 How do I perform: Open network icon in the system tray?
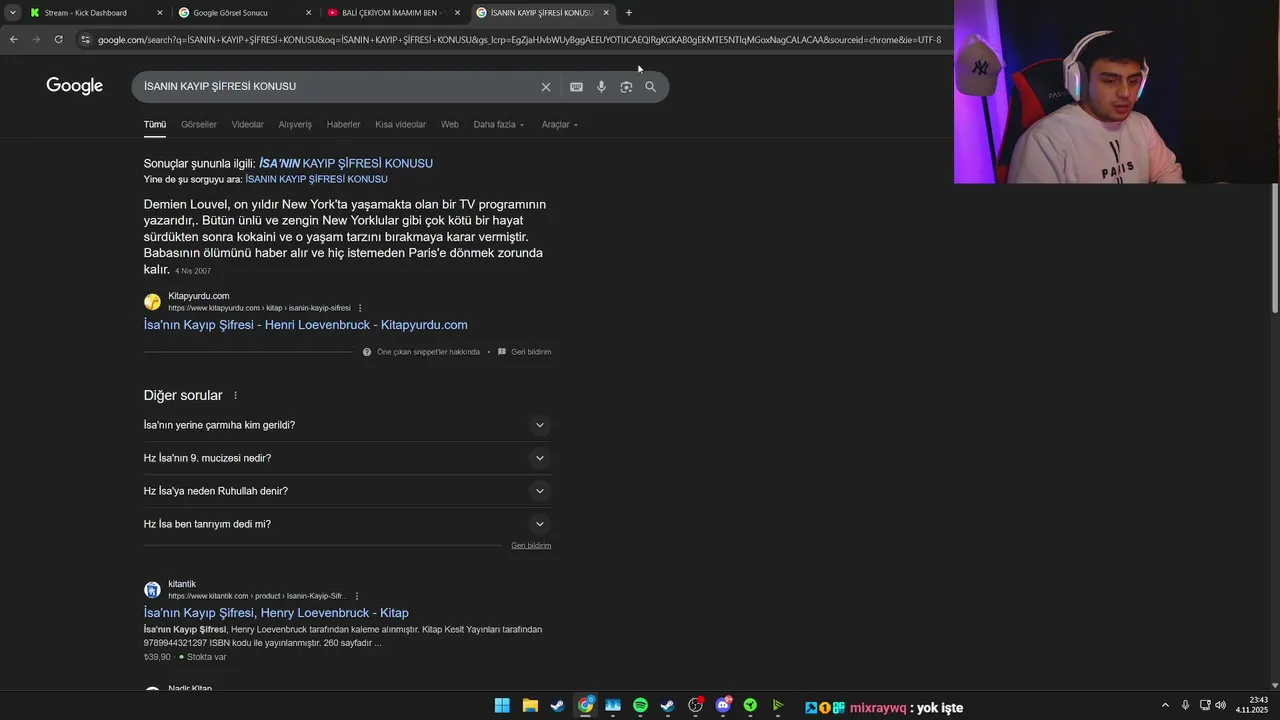click(1204, 706)
